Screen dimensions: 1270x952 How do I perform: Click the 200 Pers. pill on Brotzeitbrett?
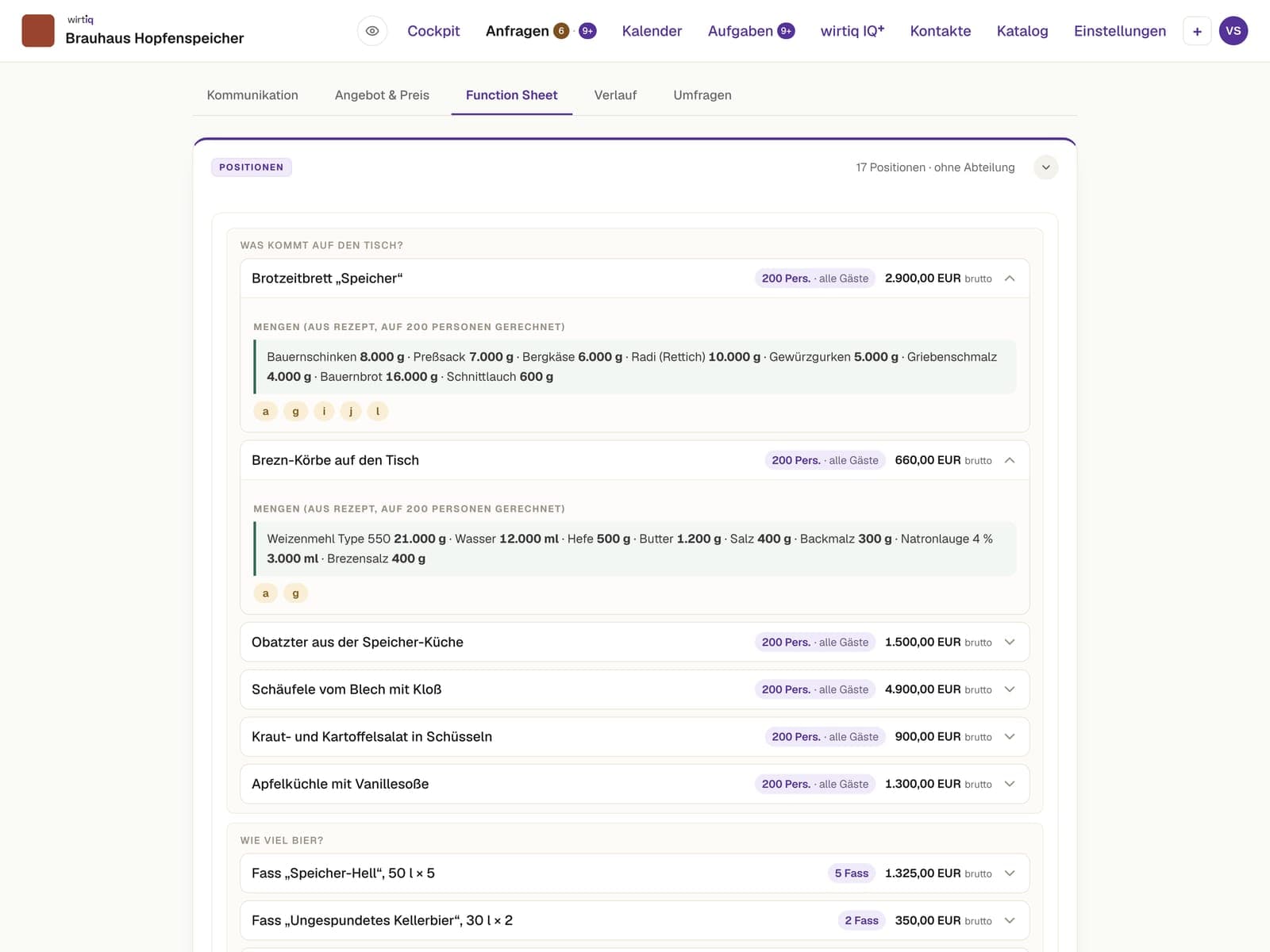click(x=815, y=278)
